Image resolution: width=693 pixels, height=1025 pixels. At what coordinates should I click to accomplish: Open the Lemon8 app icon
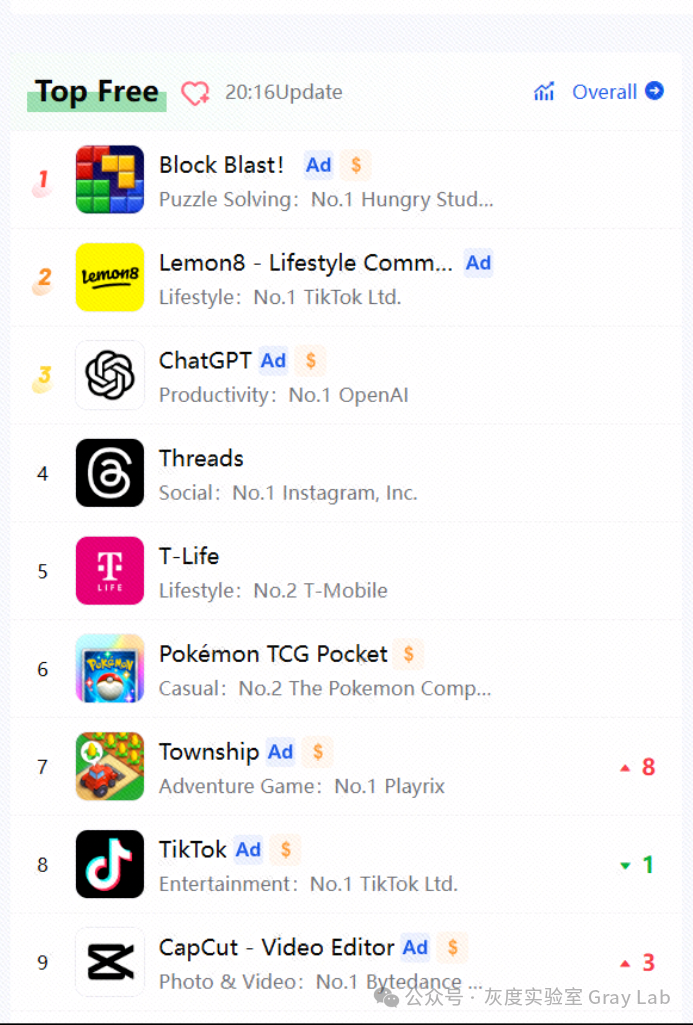coord(110,278)
